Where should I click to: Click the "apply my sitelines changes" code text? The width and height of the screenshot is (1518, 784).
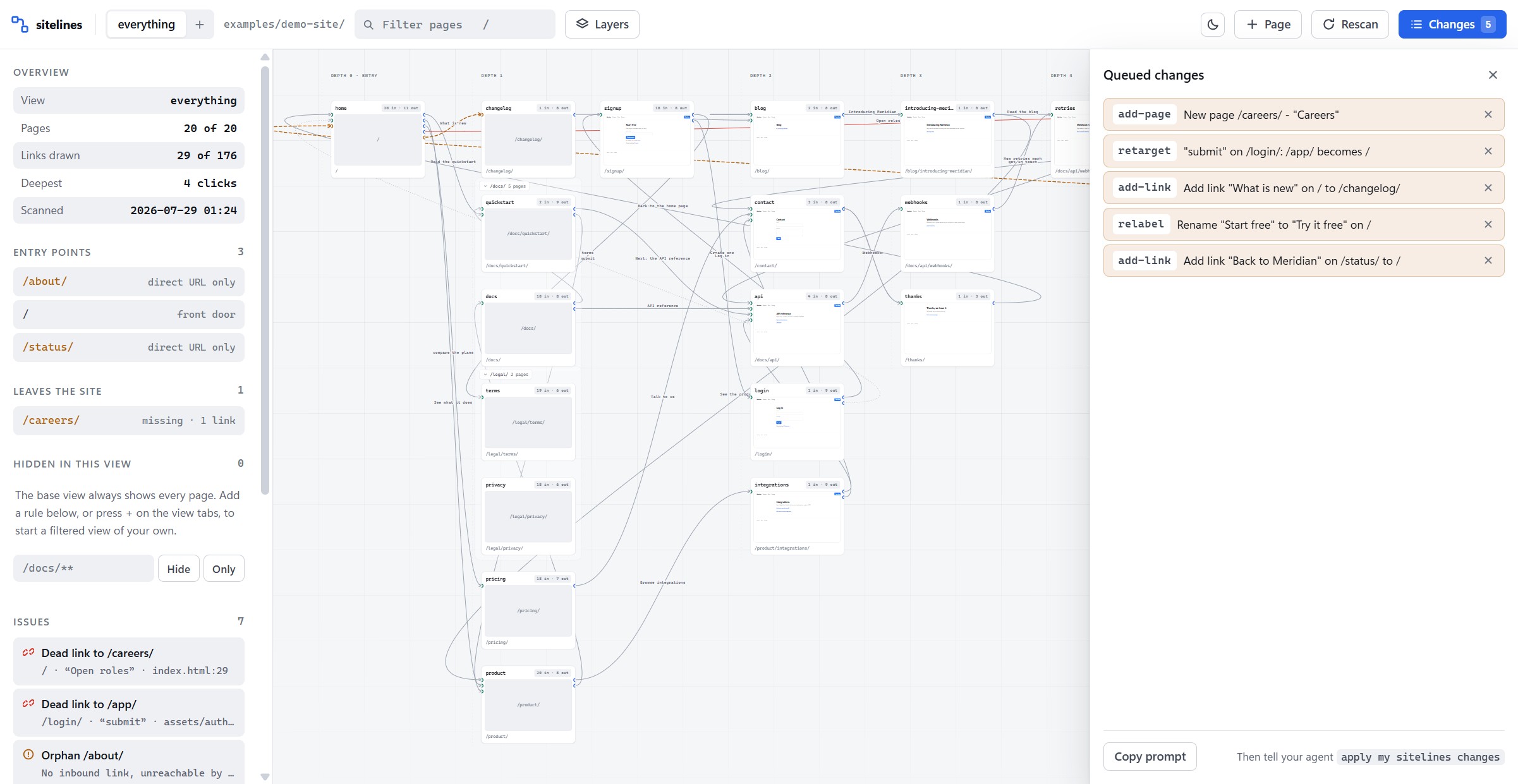click(x=1420, y=757)
